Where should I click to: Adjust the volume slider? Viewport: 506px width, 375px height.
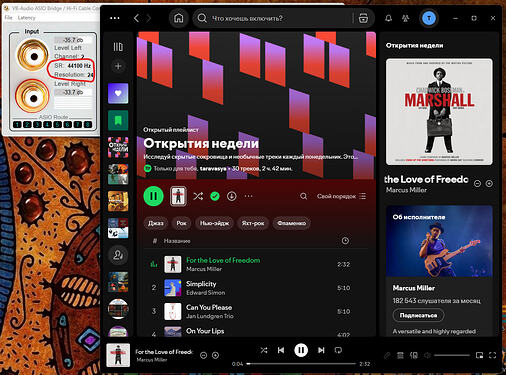452,355
